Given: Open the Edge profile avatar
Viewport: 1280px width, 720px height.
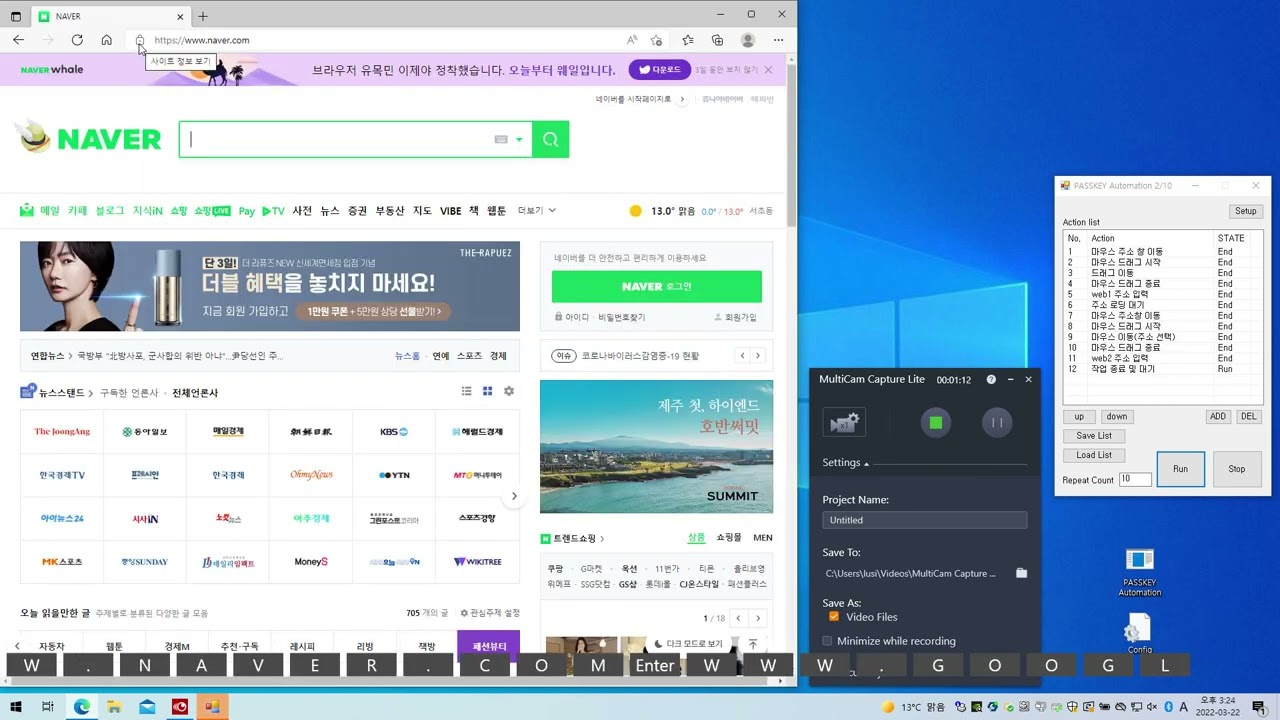Looking at the screenshot, I should (748, 40).
